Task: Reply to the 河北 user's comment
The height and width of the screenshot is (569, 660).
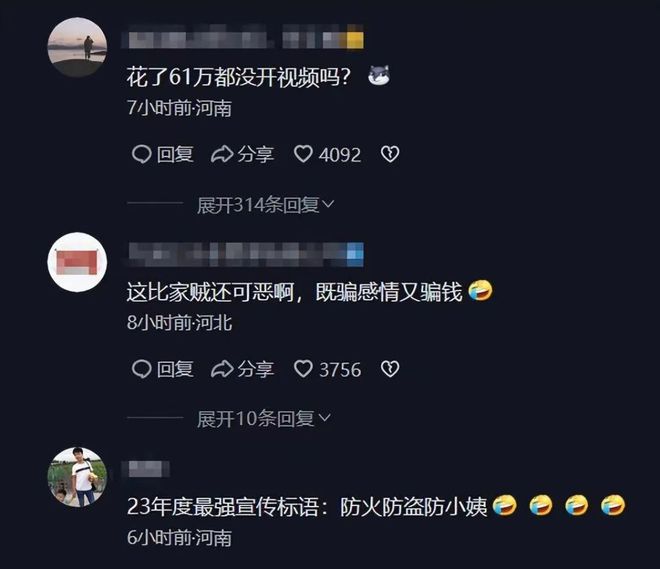Action: pyautogui.click(x=162, y=370)
